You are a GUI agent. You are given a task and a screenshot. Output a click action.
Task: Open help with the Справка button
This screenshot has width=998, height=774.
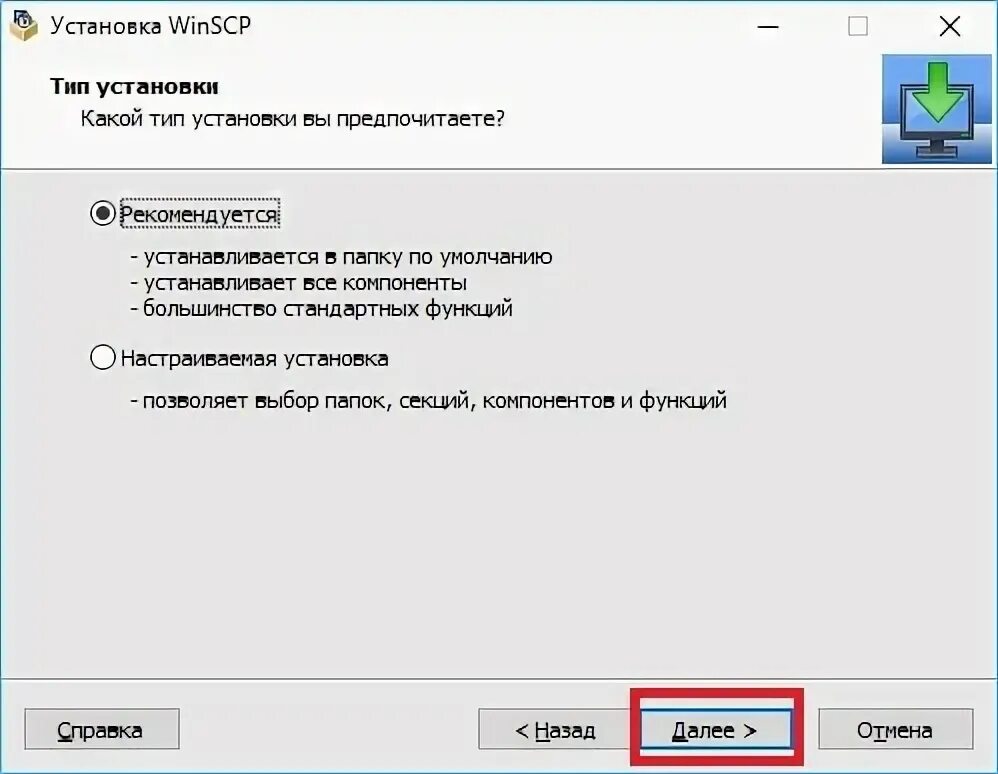point(102,729)
